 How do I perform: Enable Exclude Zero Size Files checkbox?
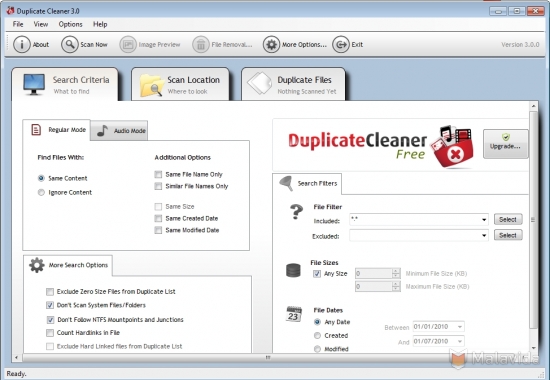click(x=50, y=292)
